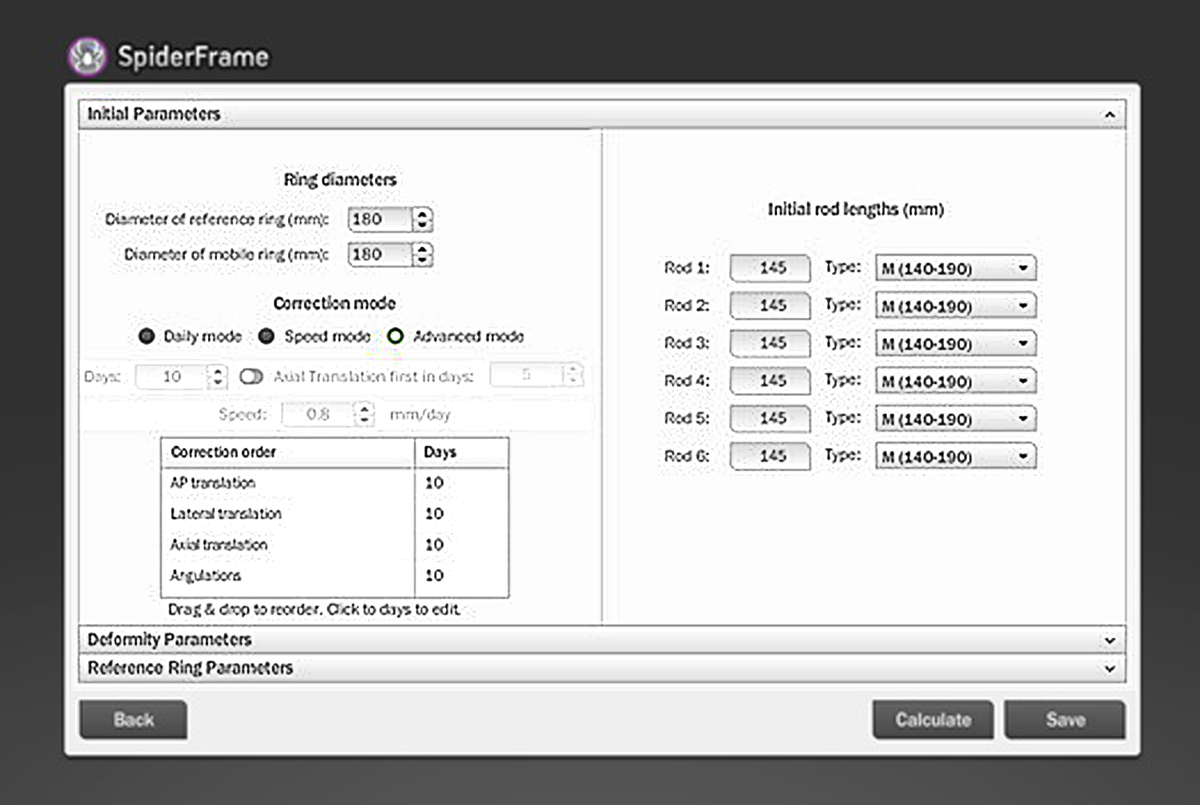Click the Deformity Parameters section title
Image resolution: width=1200 pixels, height=805 pixels.
pos(169,639)
